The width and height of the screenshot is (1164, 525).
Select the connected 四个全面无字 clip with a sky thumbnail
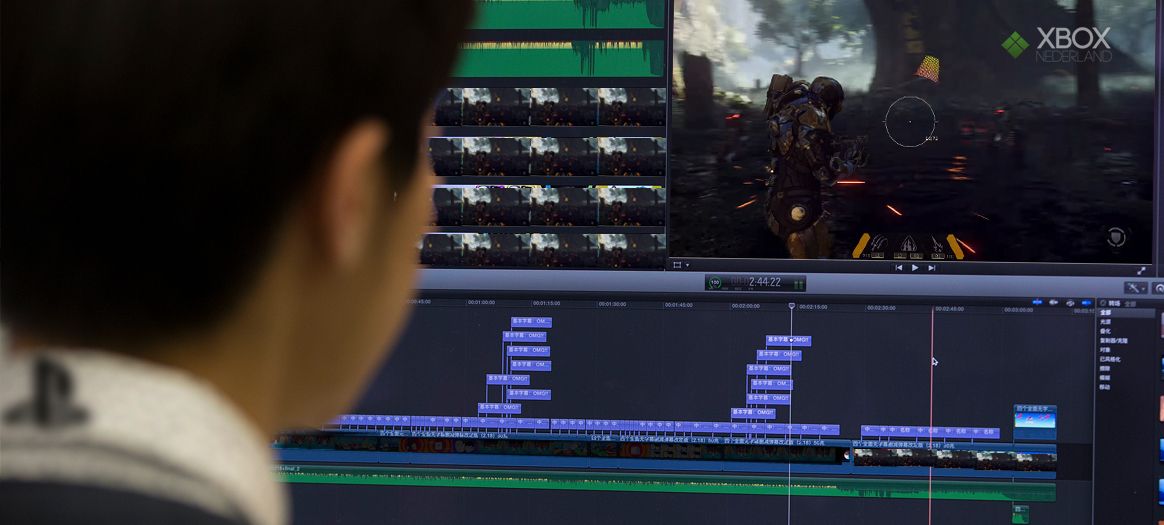point(1035,422)
